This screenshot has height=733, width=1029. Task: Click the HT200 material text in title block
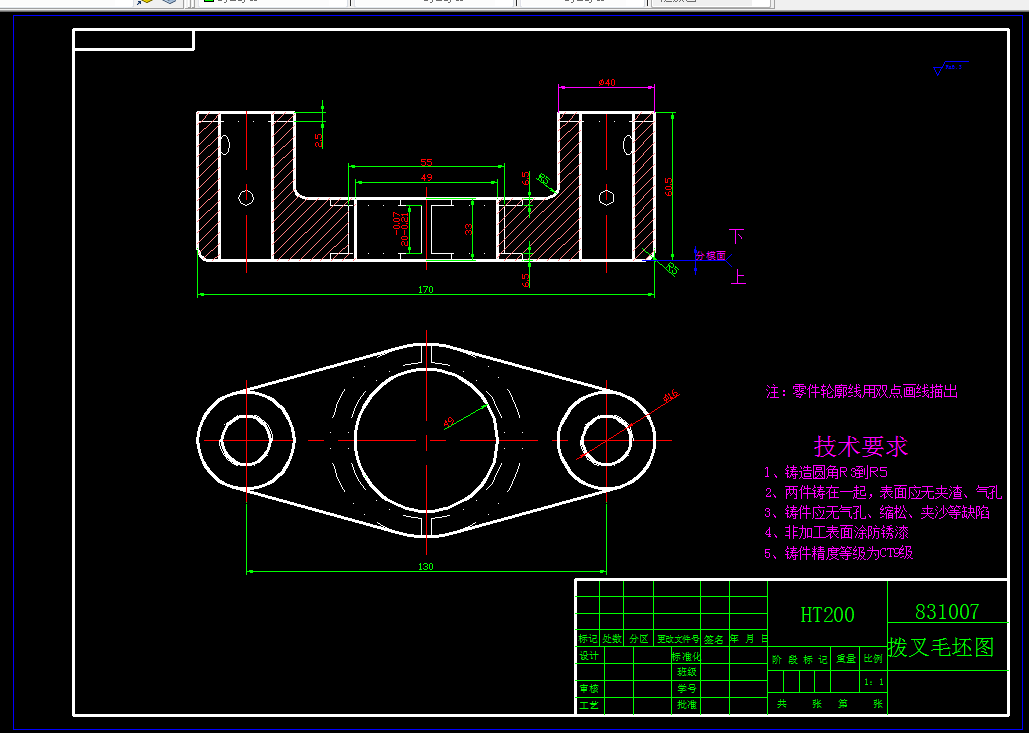coord(828,615)
